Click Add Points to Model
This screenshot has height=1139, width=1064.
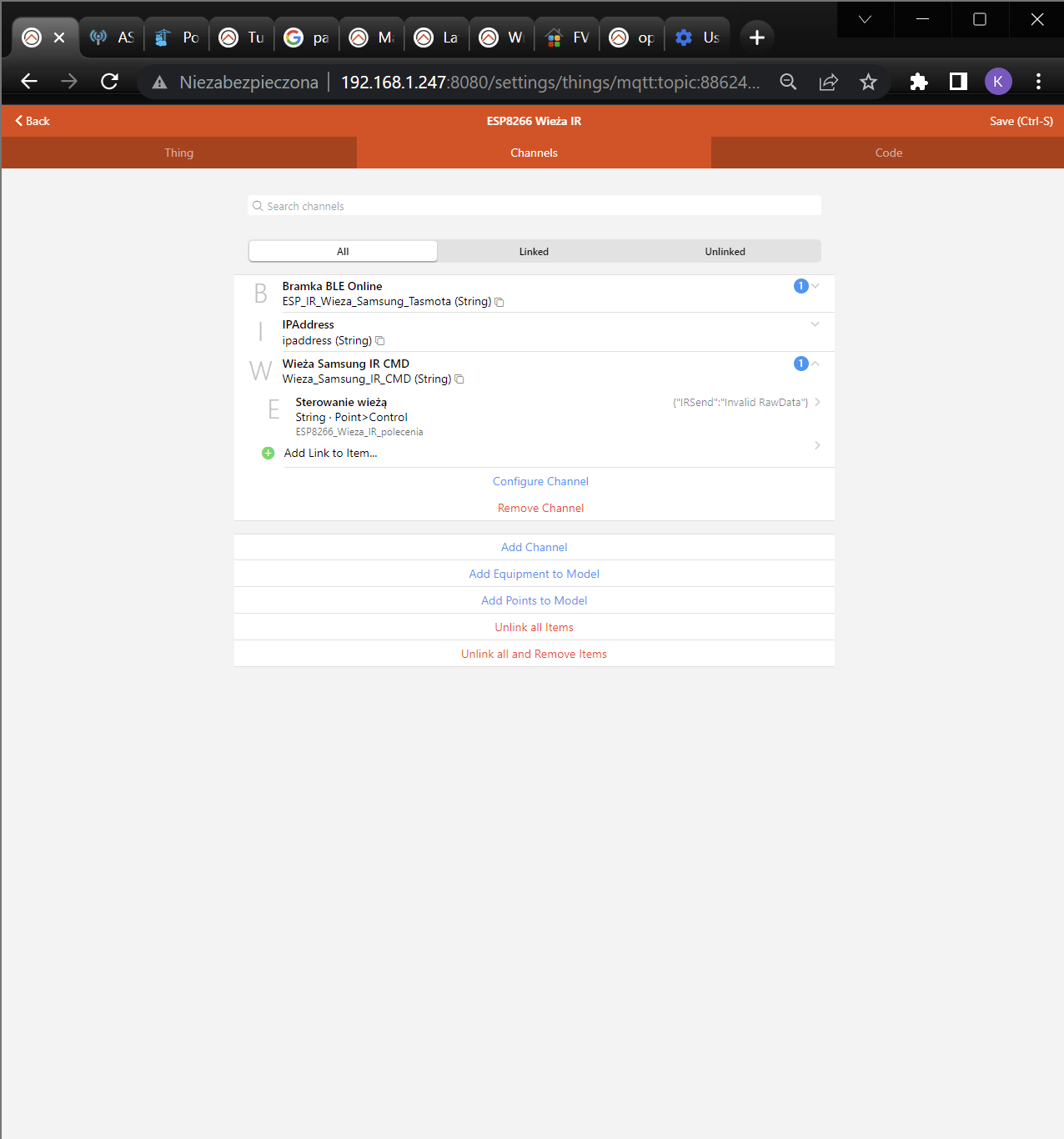point(535,600)
